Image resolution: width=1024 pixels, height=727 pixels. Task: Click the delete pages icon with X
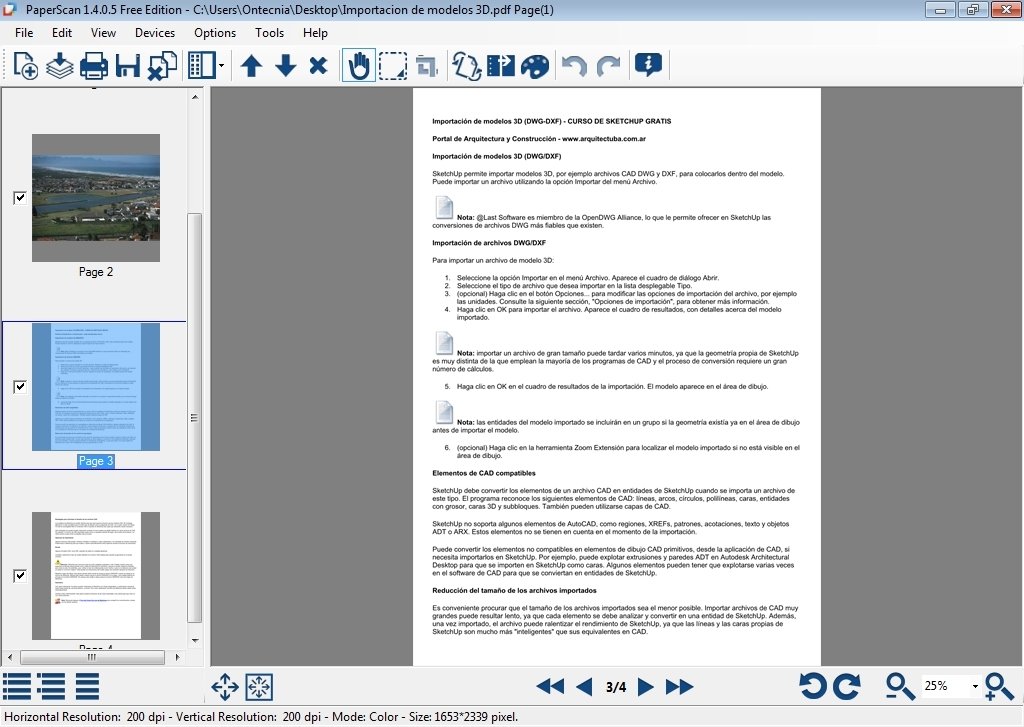162,66
